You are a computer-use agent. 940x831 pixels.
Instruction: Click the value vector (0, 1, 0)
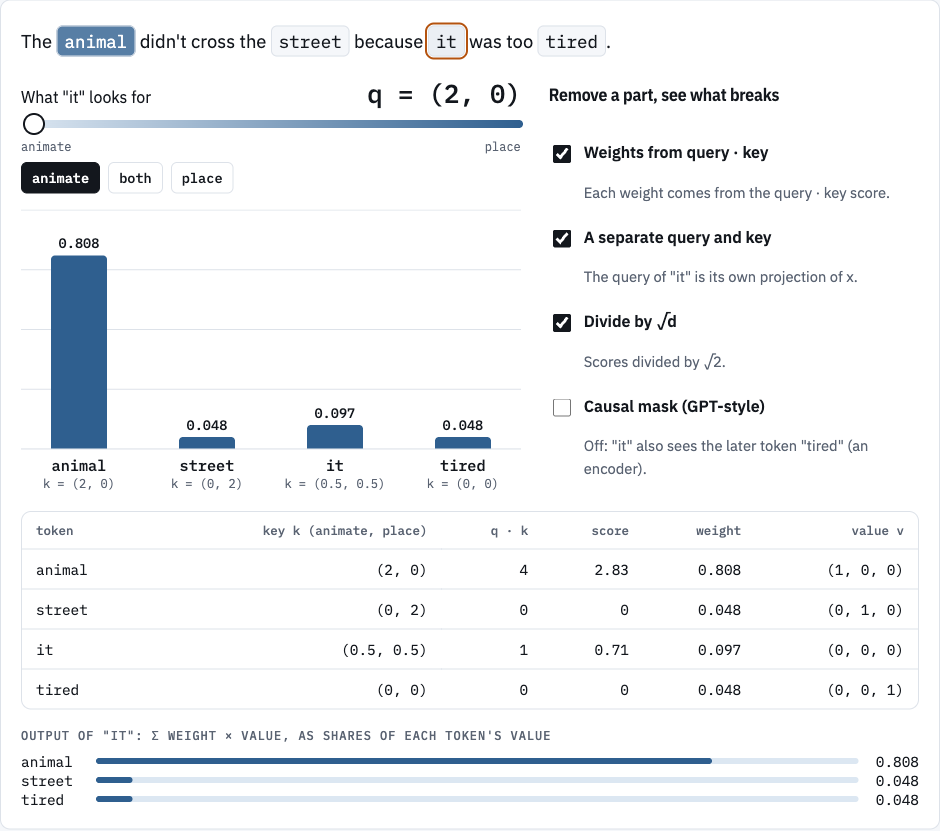click(x=864, y=610)
